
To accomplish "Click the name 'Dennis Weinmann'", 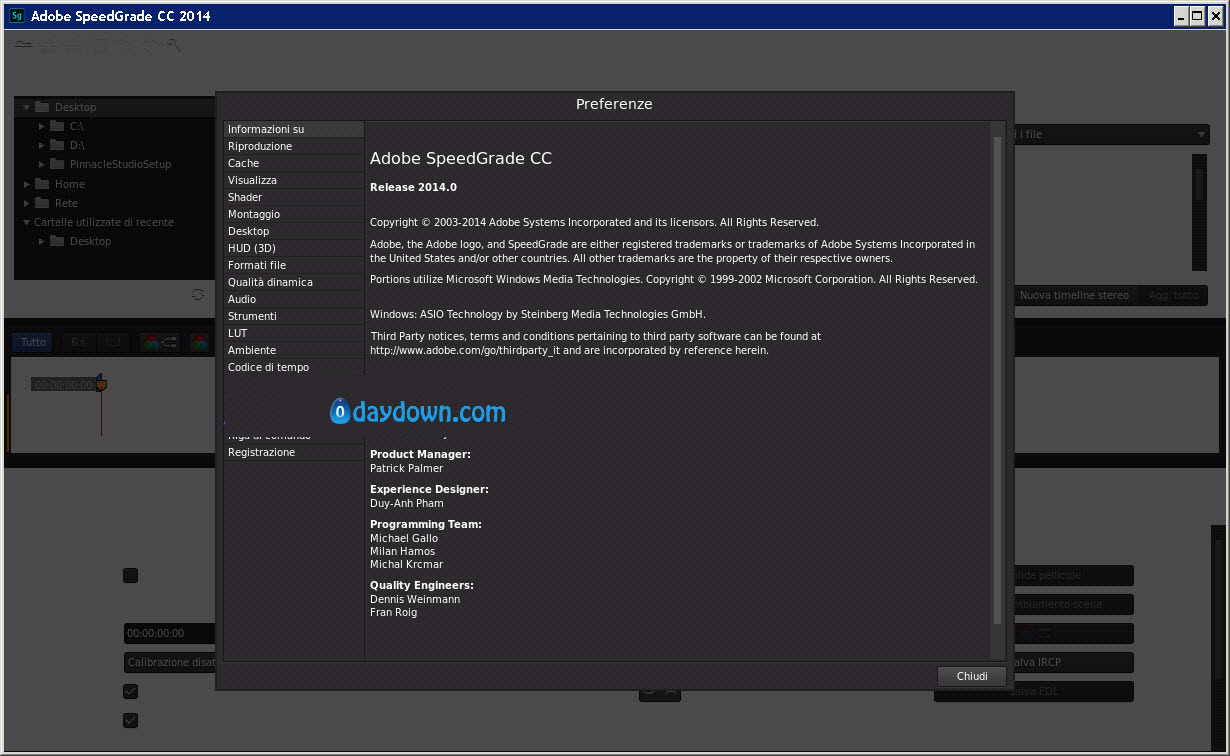I will pyautogui.click(x=415, y=599).
